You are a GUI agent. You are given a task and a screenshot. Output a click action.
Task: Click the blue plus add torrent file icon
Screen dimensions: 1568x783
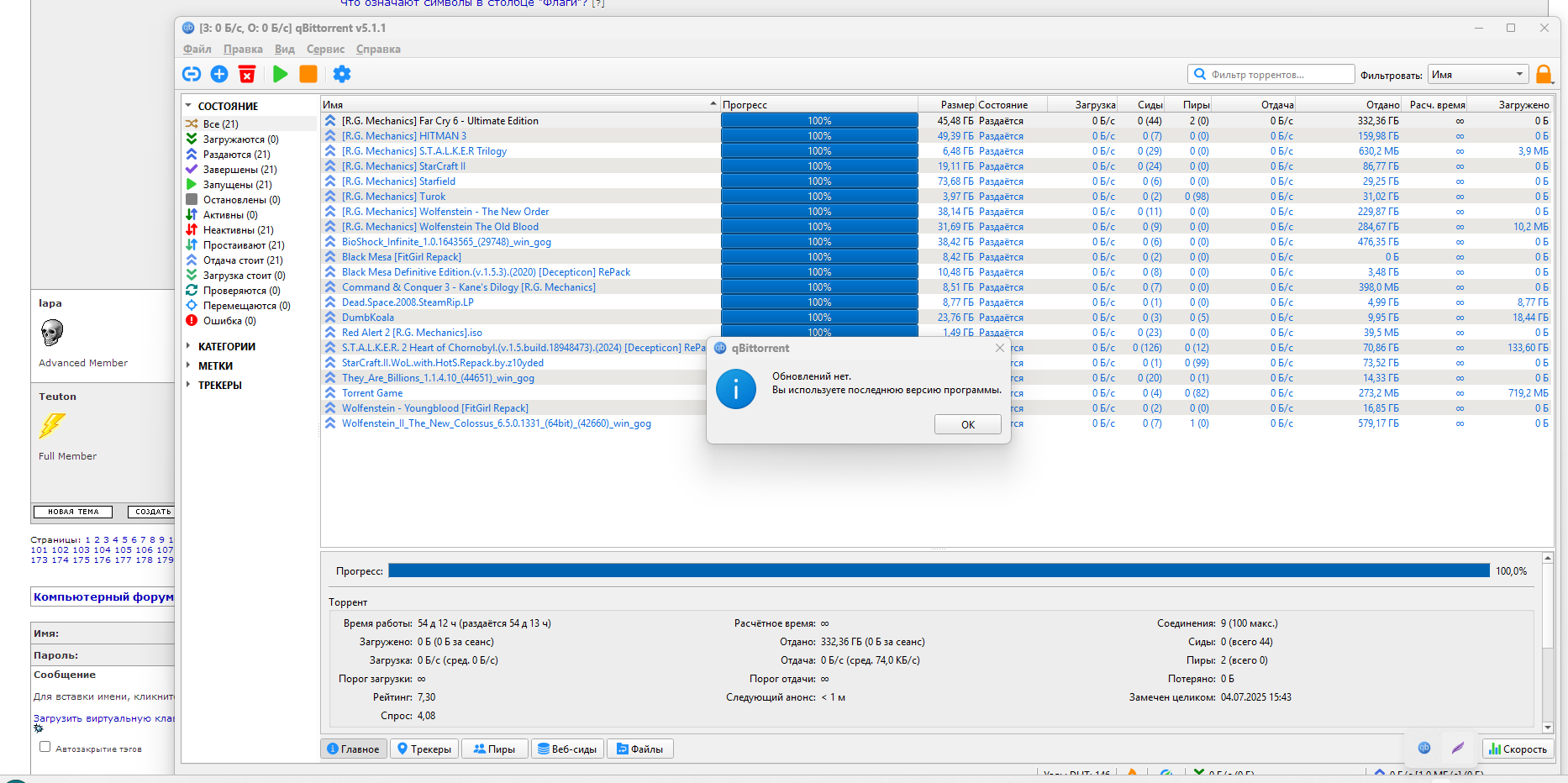point(219,74)
